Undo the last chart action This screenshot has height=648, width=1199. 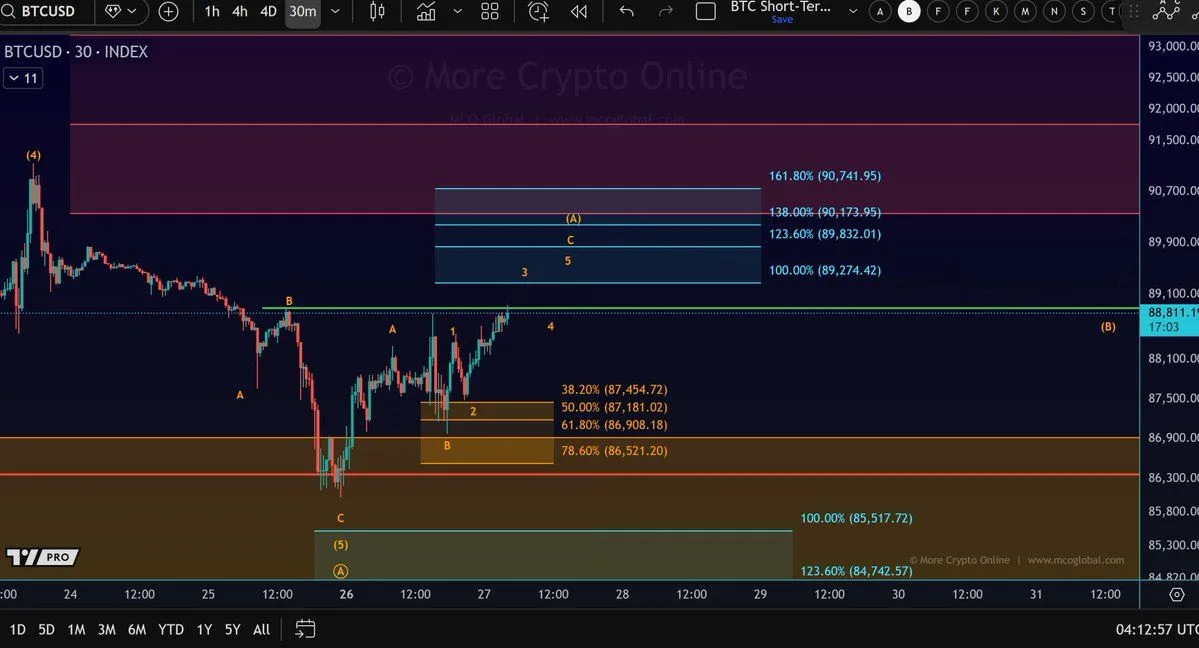pyautogui.click(x=627, y=12)
